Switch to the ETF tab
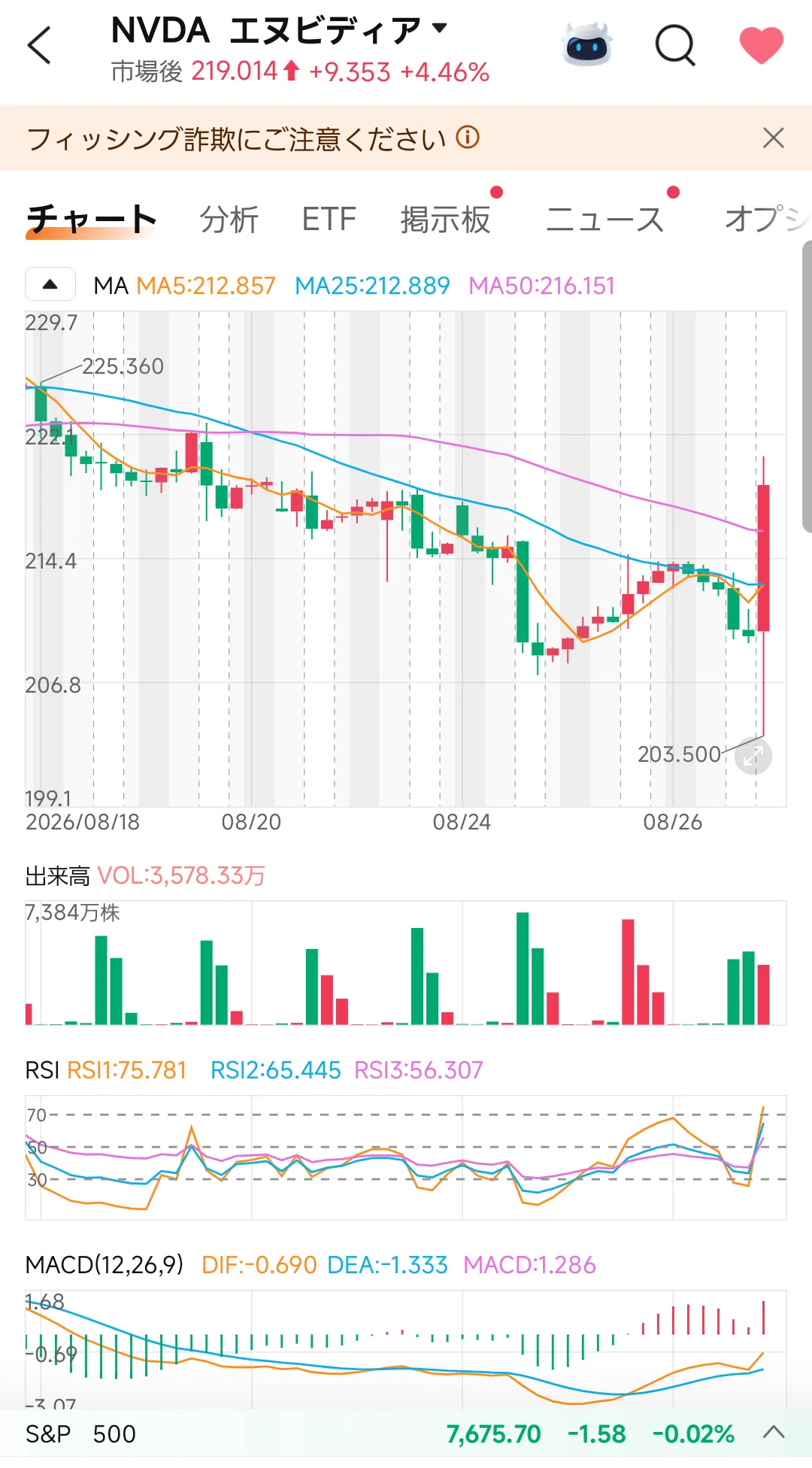The image size is (812, 1468). (x=329, y=220)
